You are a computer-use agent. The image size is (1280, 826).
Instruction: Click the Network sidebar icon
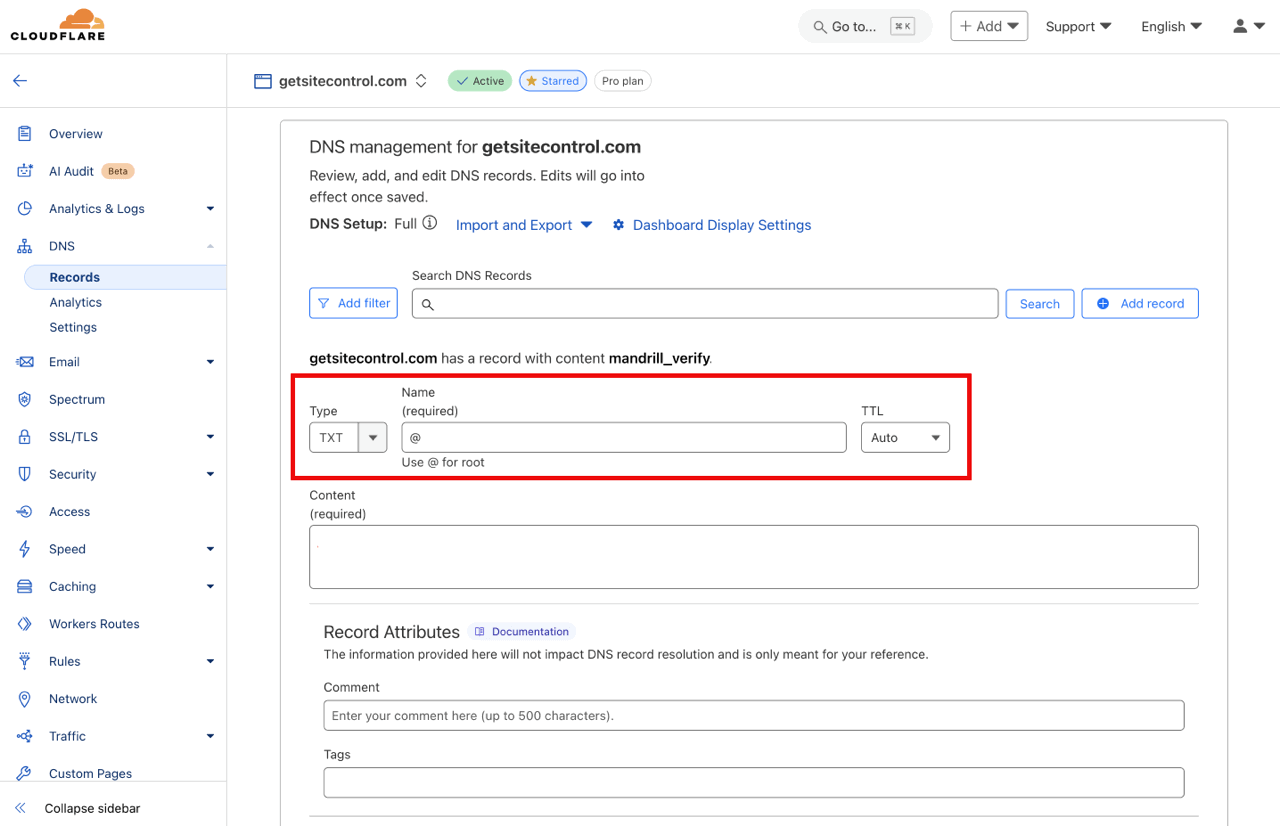[x=24, y=698]
